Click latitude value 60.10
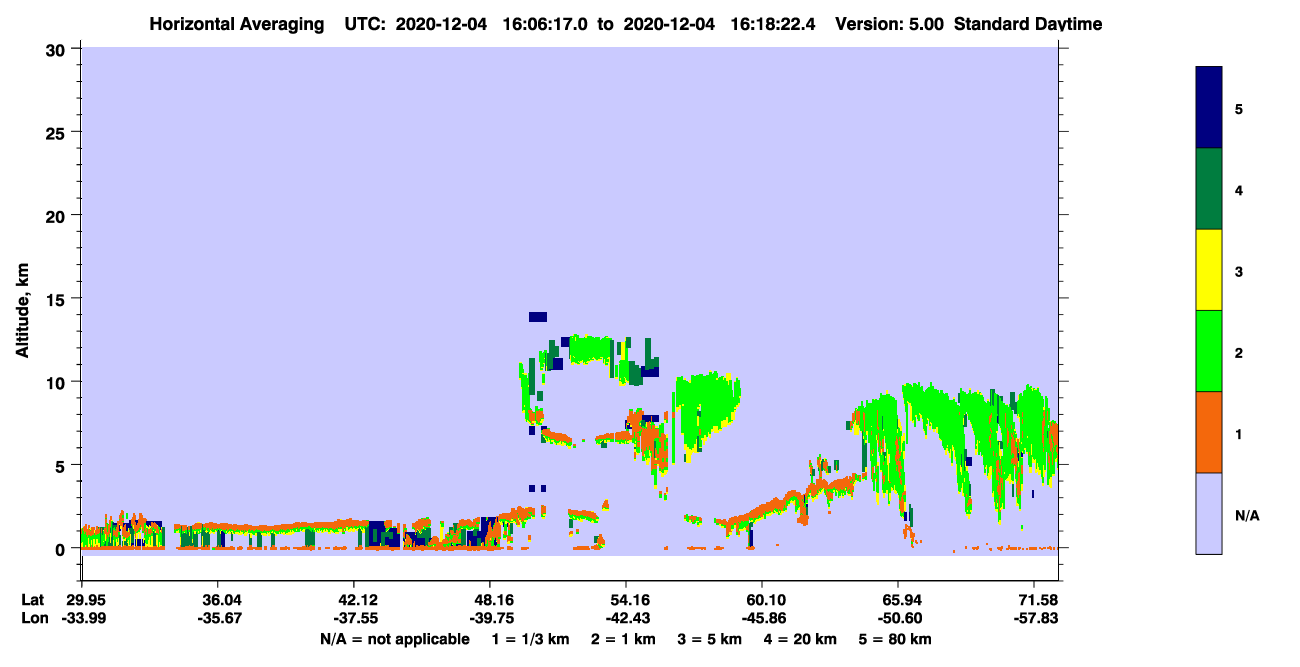1300x667 pixels. 762,599
